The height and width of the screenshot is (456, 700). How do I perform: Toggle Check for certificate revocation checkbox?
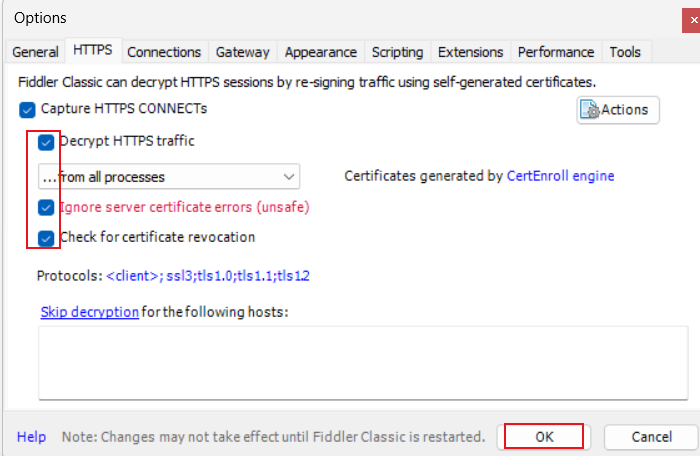click(46, 238)
